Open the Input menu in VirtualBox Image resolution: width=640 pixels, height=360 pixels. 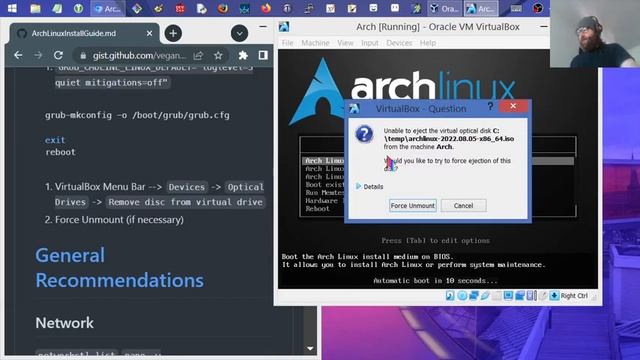(369, 43)
